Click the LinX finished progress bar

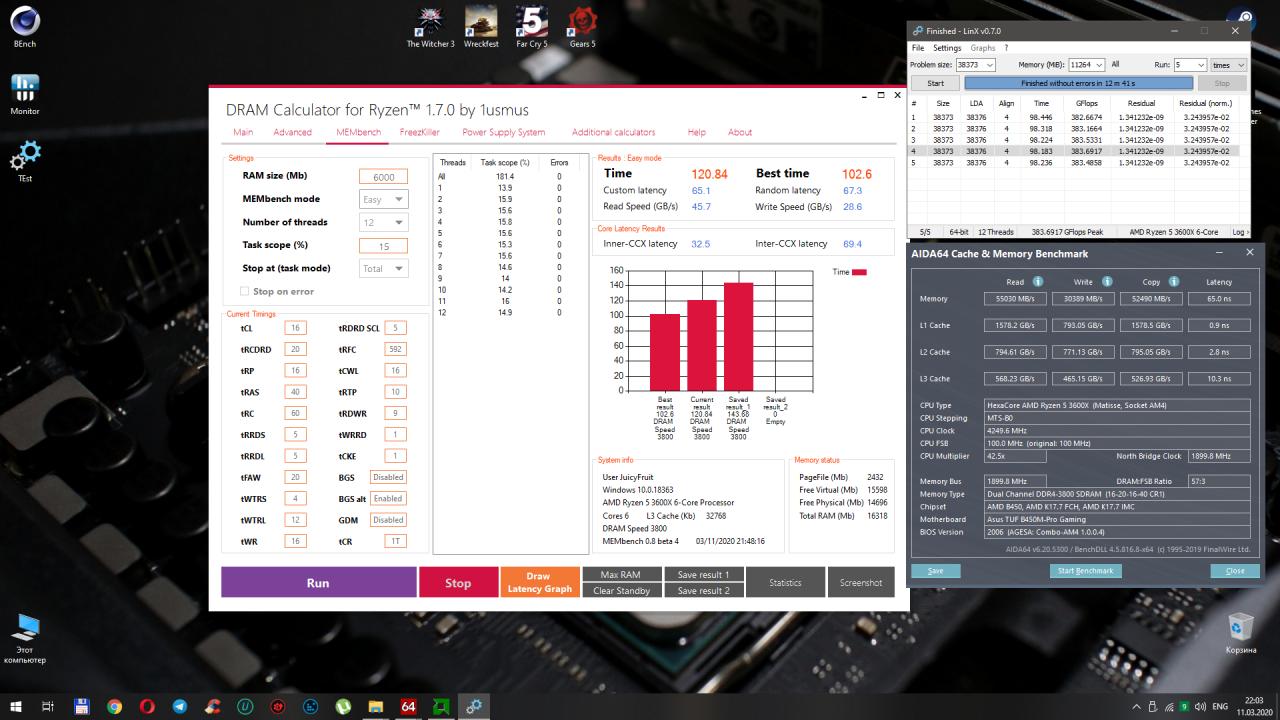1079,84
